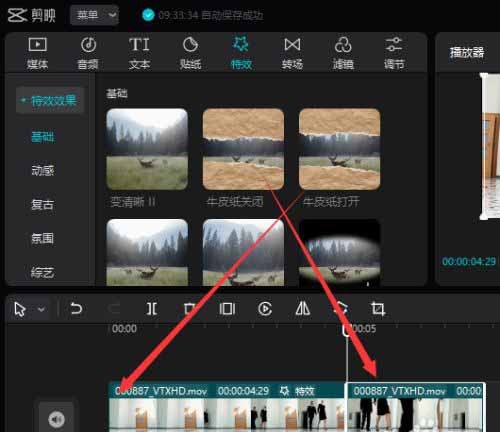Click the mirror flip icon
500x432 pixels.
point(303,309)
